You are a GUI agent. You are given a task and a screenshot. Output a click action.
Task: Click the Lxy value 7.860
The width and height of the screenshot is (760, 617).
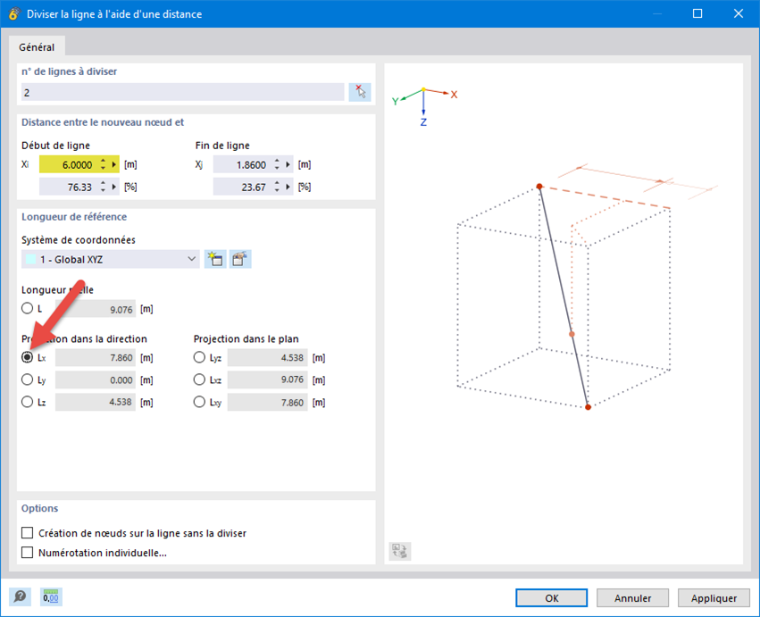268,402
